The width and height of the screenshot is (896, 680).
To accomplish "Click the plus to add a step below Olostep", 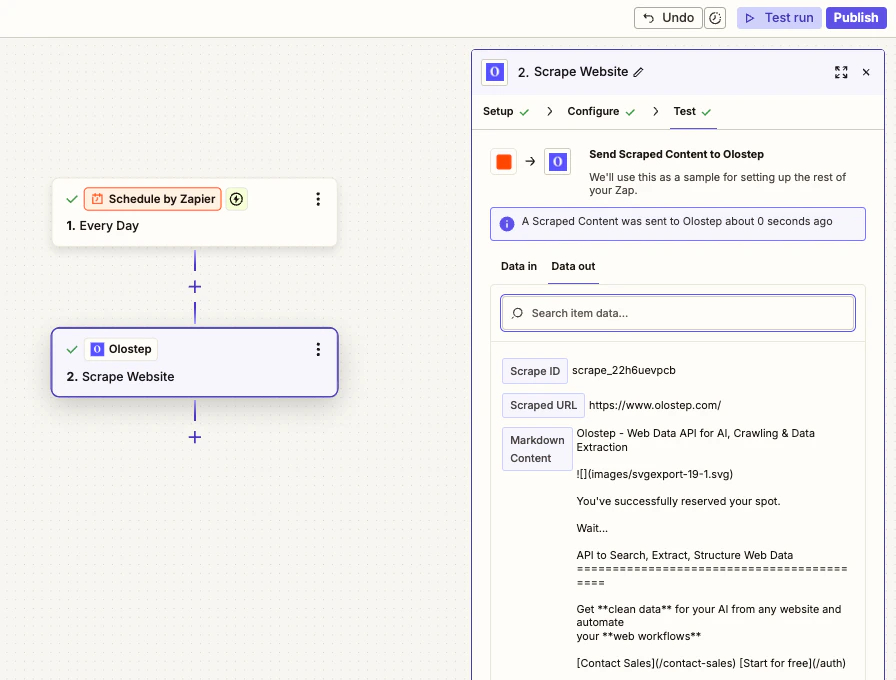I will pyautogui.click(x=194, y=438).
